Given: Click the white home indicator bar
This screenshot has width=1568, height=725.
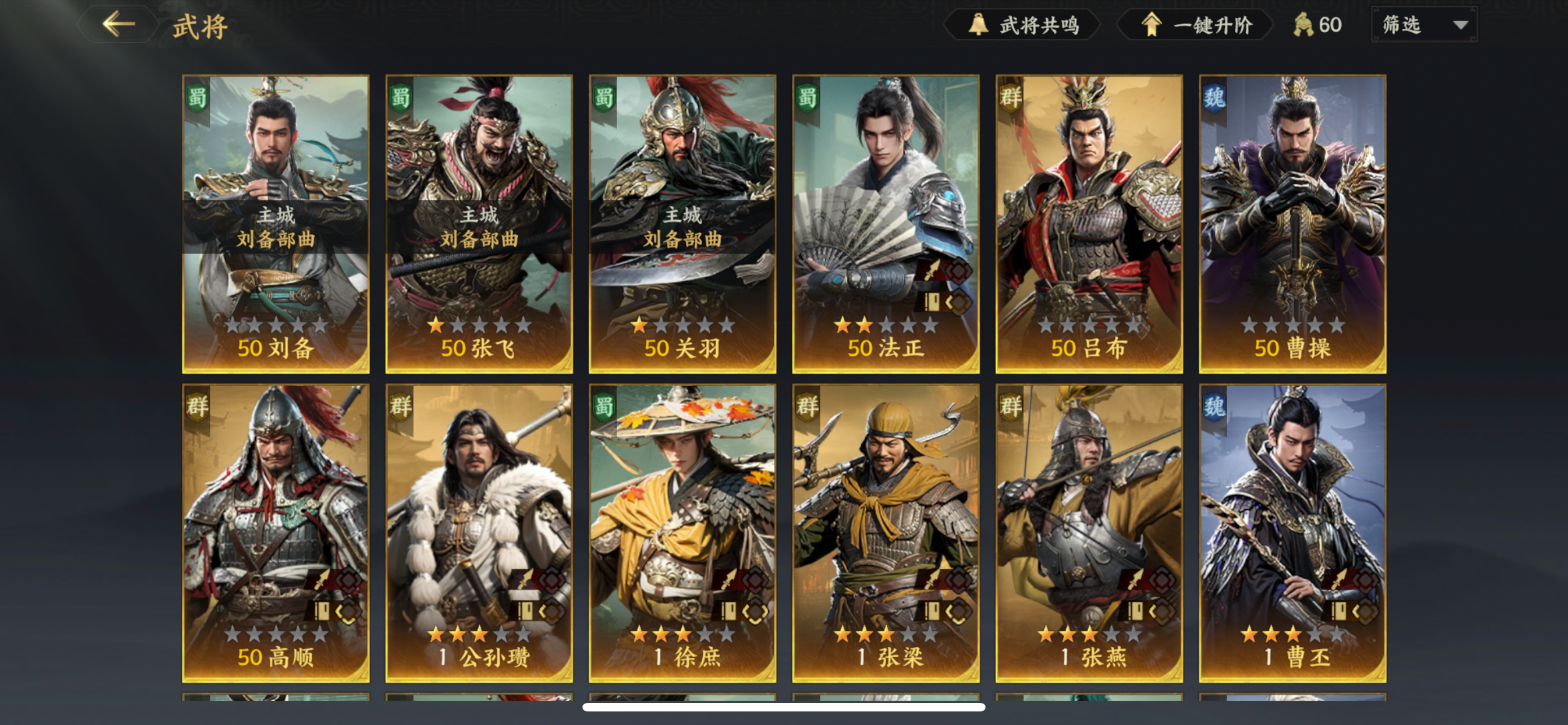Looking at the screenshot, I should coord(784,707).
